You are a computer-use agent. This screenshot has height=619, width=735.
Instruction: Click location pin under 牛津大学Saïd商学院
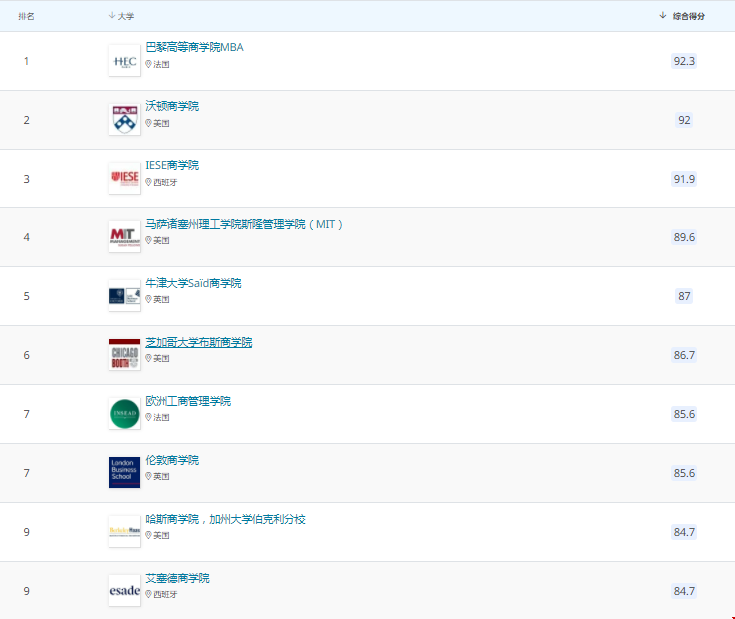click(148, 299)
